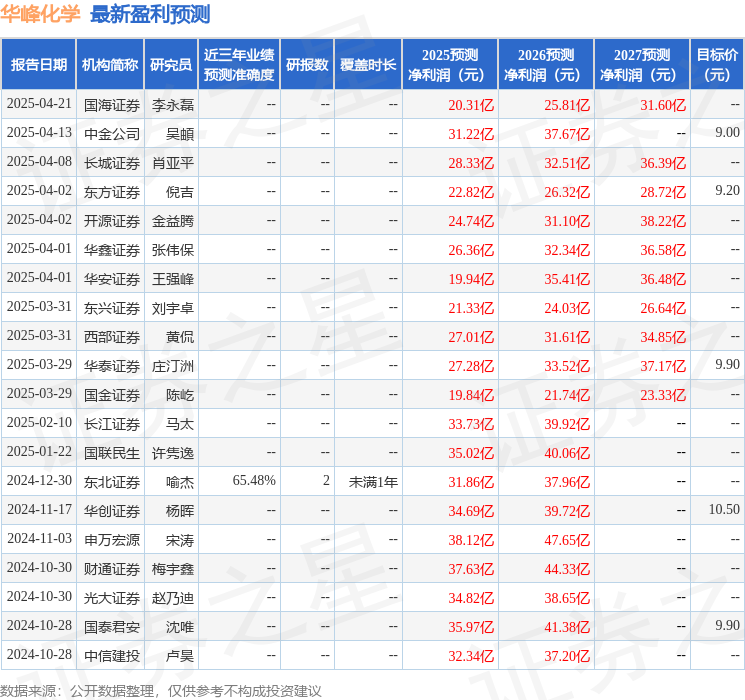The image size is (745, 700).
Task: Click the 长城证券 institution cell
Action: point(112,163)
